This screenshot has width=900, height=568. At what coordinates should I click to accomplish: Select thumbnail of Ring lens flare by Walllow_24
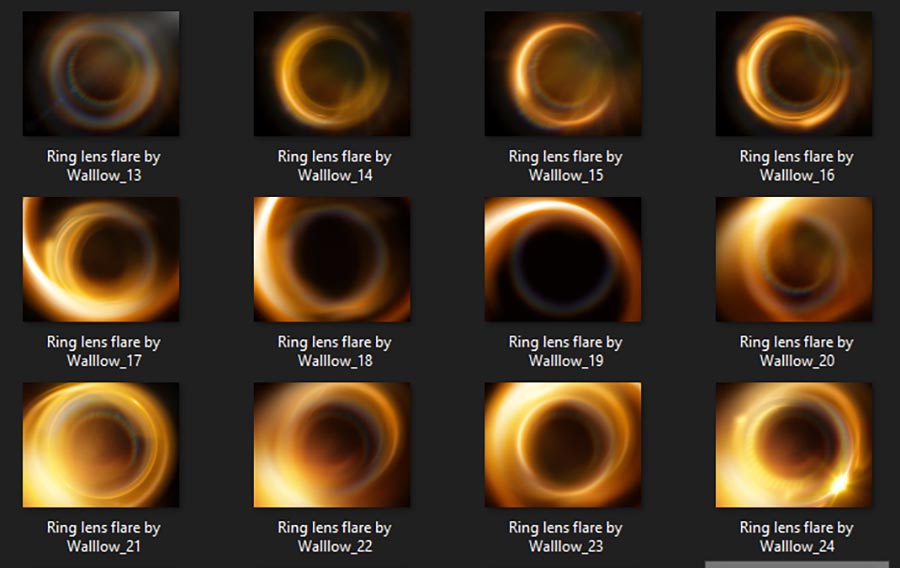(794, 445)
